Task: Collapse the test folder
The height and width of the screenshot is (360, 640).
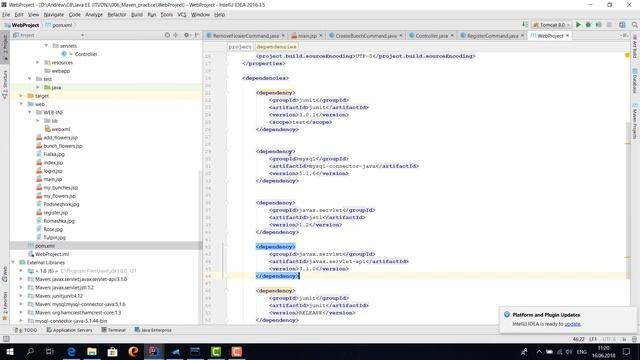Action: 30,79
